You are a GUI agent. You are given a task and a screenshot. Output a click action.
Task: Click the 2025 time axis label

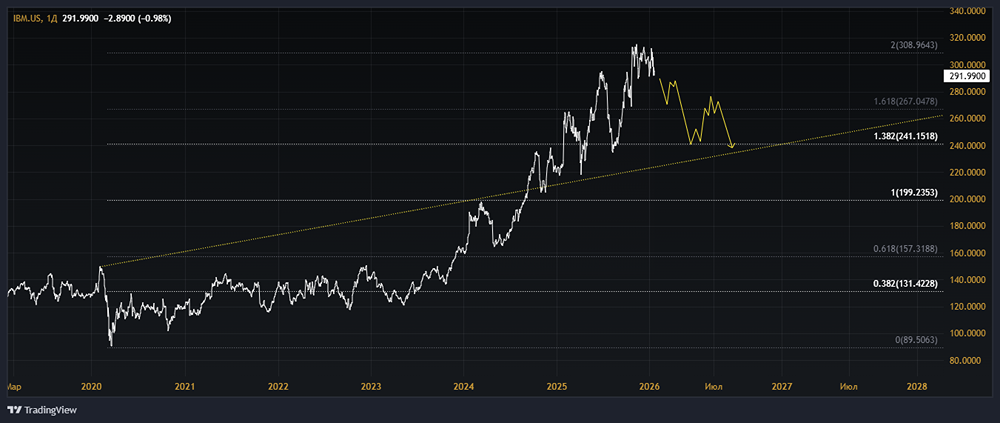[x=556, y=387]
